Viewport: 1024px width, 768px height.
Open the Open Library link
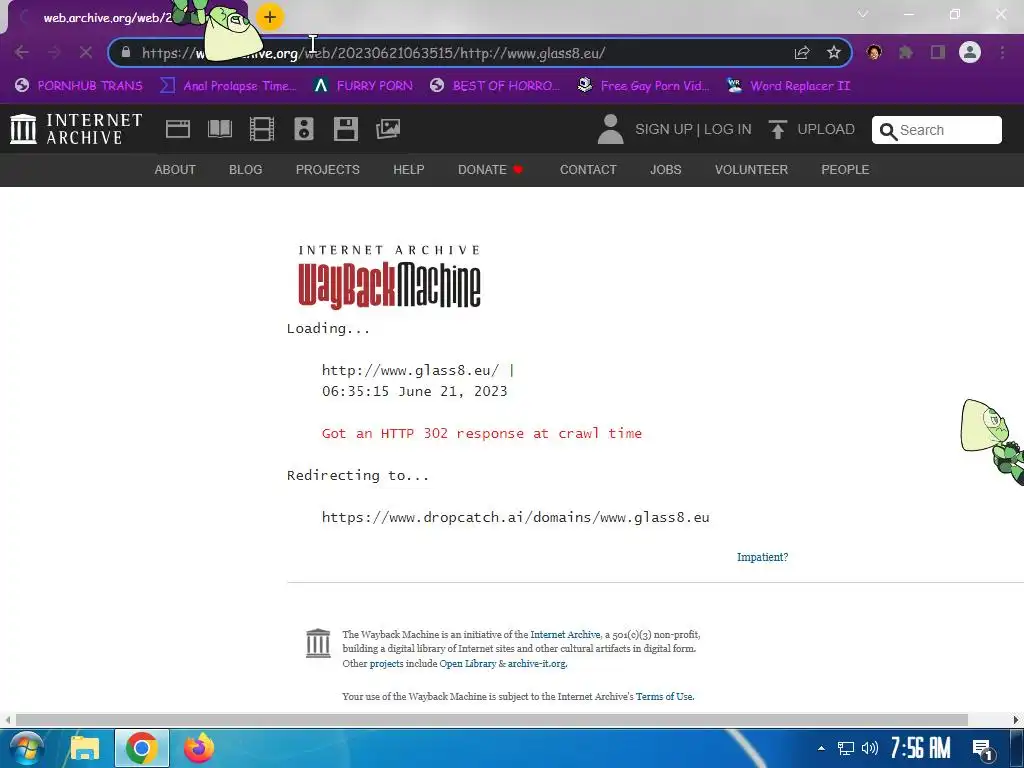(x=468, y=664)
